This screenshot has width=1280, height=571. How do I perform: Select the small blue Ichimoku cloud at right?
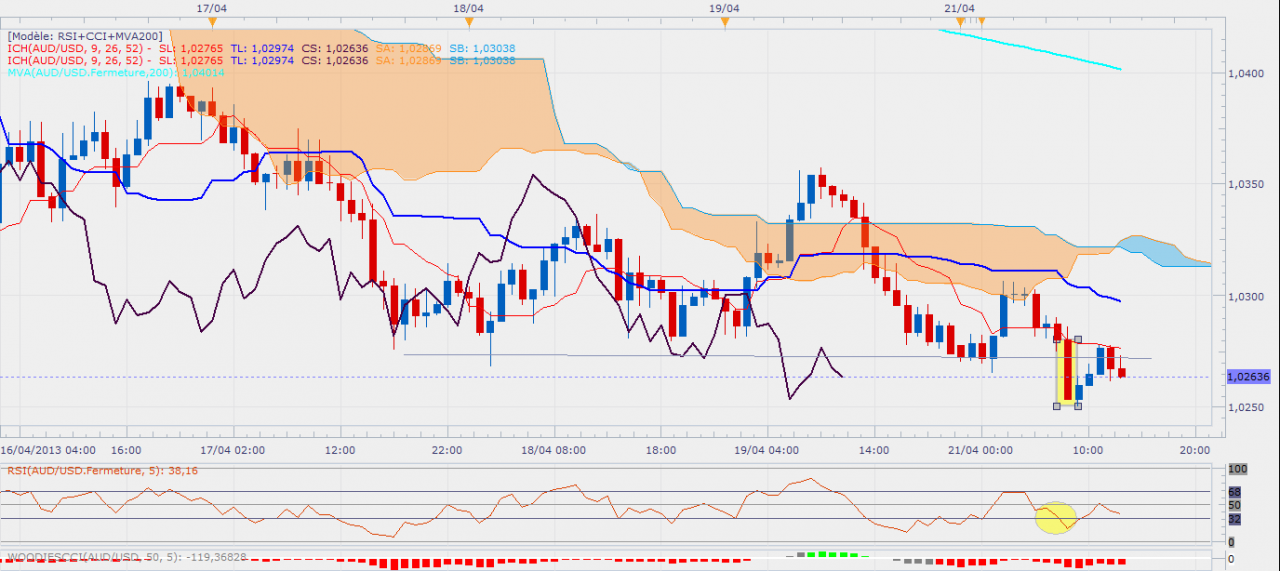click(1160, 252)
